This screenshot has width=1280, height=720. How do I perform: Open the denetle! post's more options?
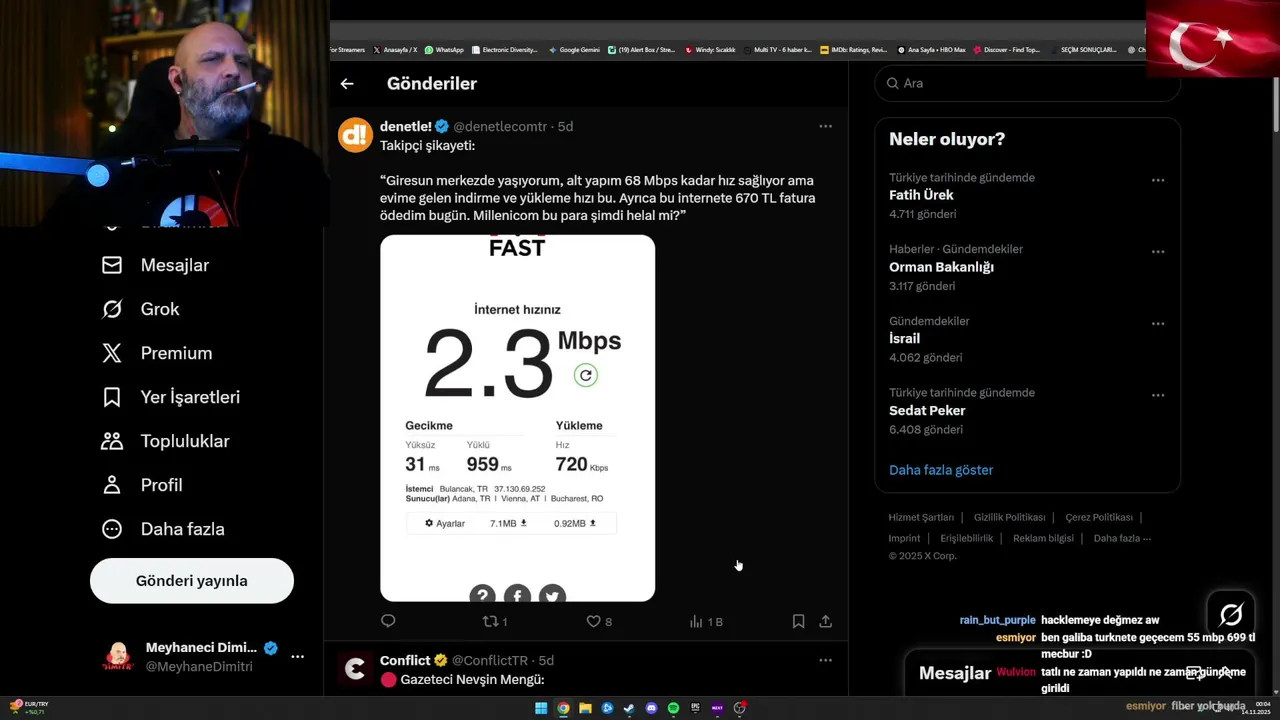tap(825, 126)
